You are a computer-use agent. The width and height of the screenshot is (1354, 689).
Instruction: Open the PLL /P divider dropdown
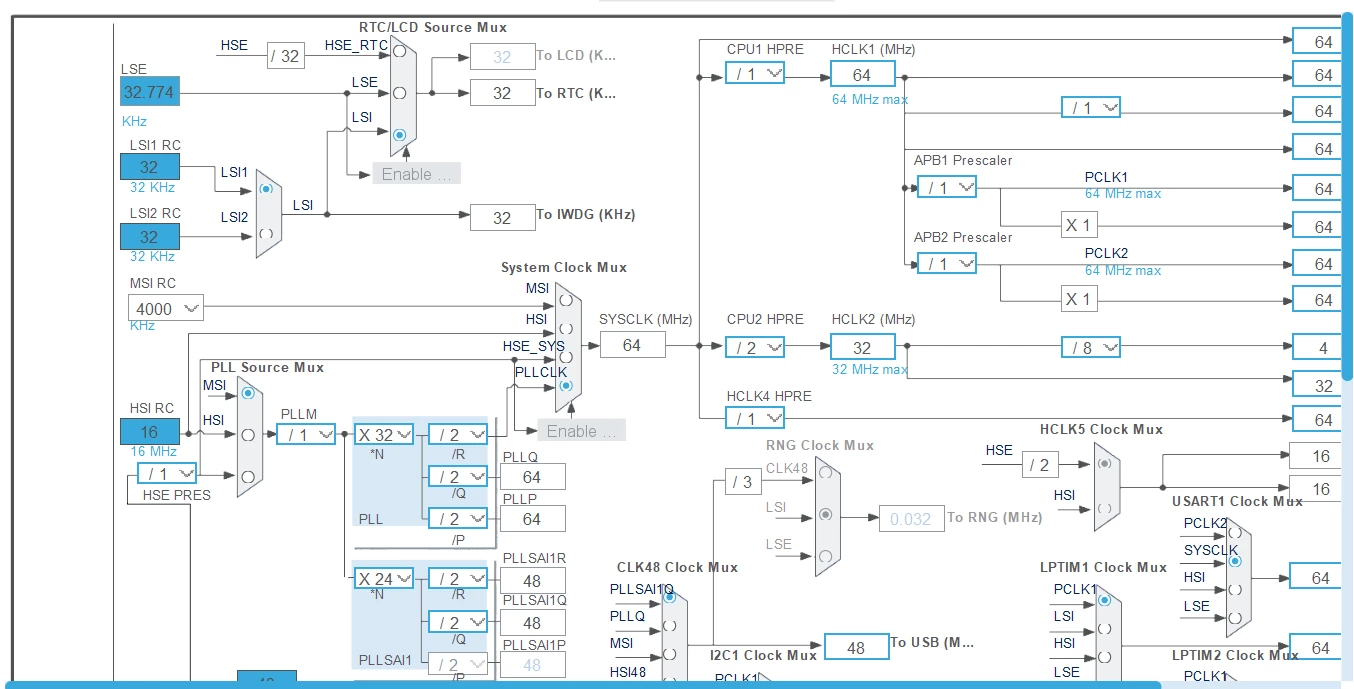click(x=458, y=519)
